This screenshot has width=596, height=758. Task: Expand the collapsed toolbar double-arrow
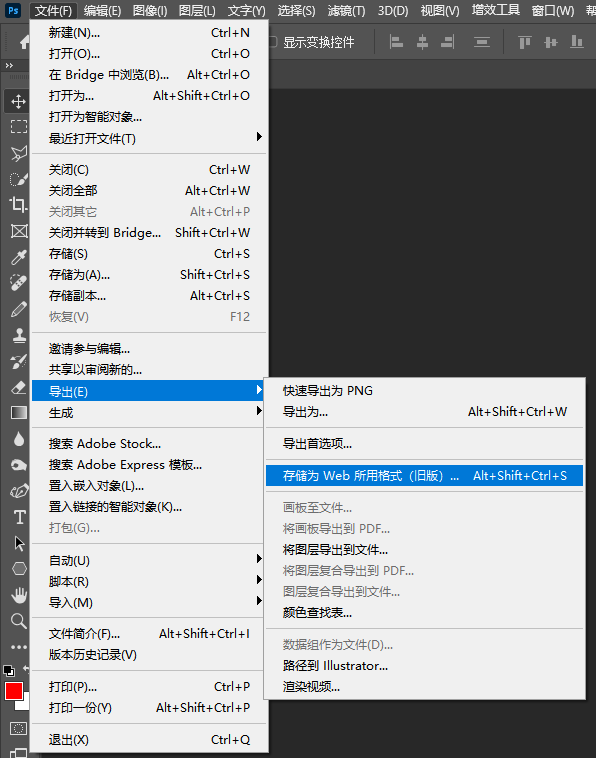pyautogui.click(x=9, y=66)
